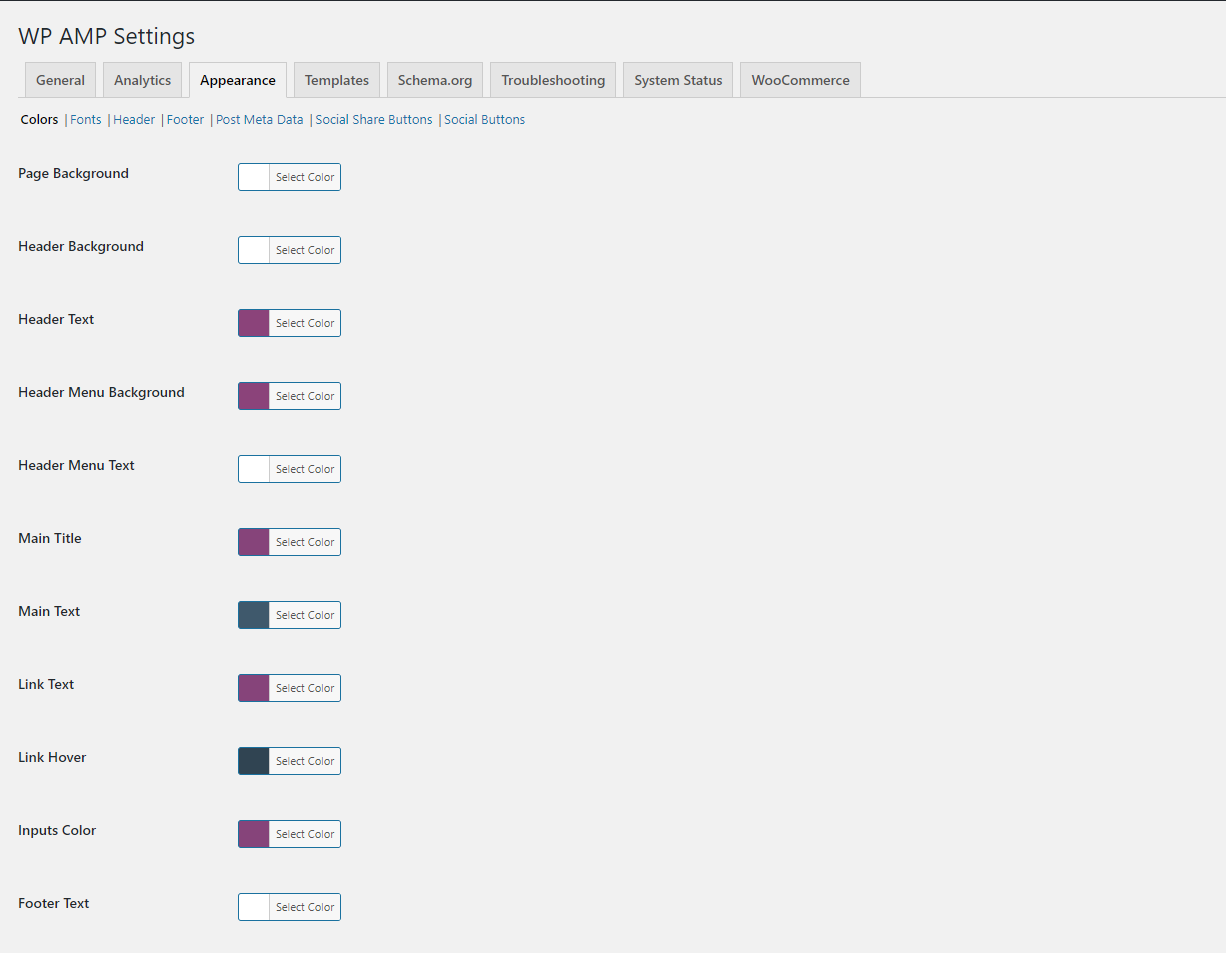The image size is (1226, 953).
Task: Click the Main Text label
Action: (x=49, y=611)
